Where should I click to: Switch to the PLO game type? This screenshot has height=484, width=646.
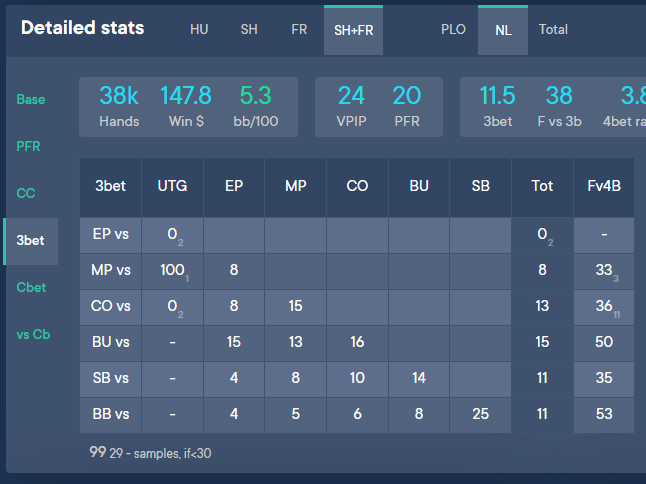[453, 30]
